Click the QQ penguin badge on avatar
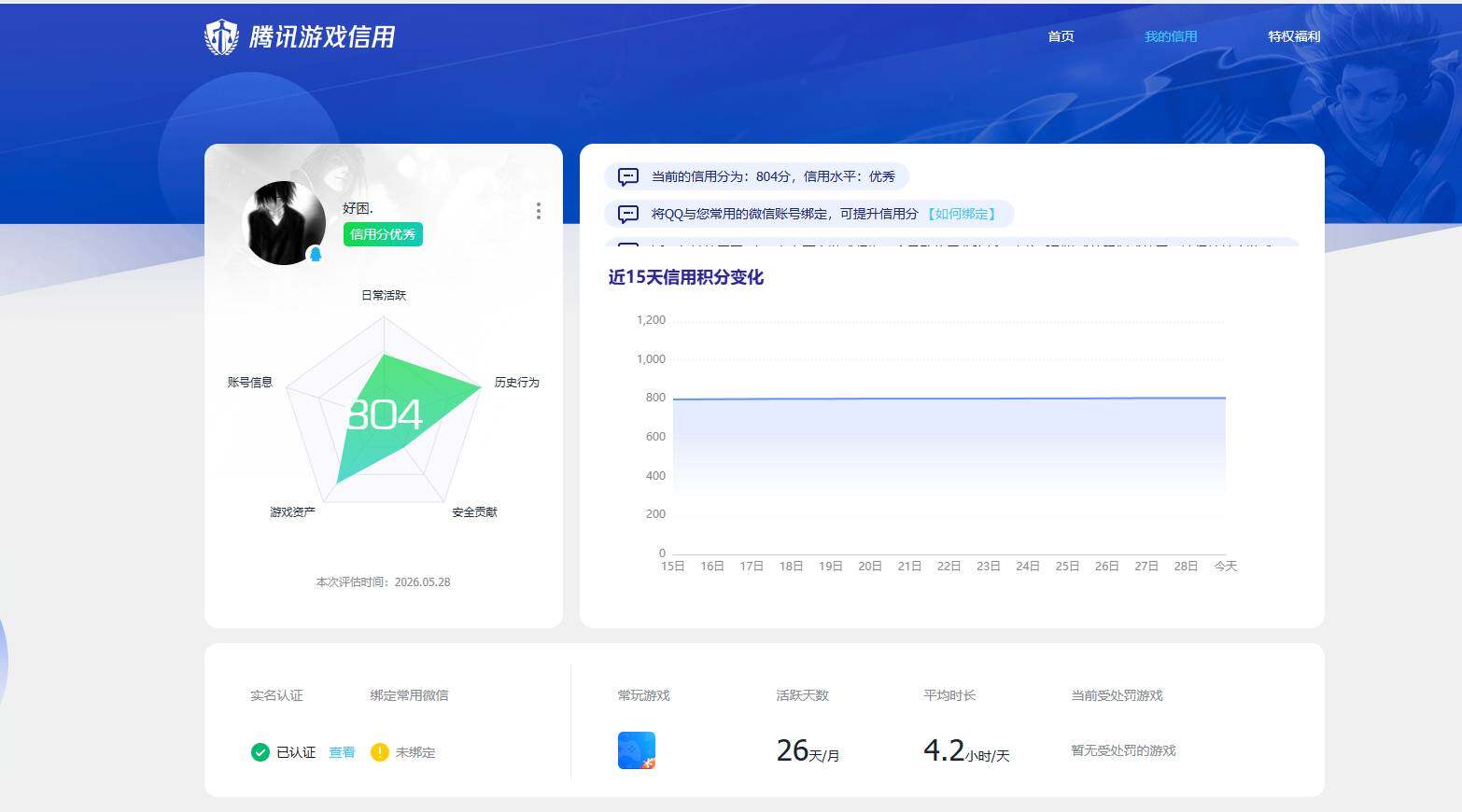 (x=316, y=254)
